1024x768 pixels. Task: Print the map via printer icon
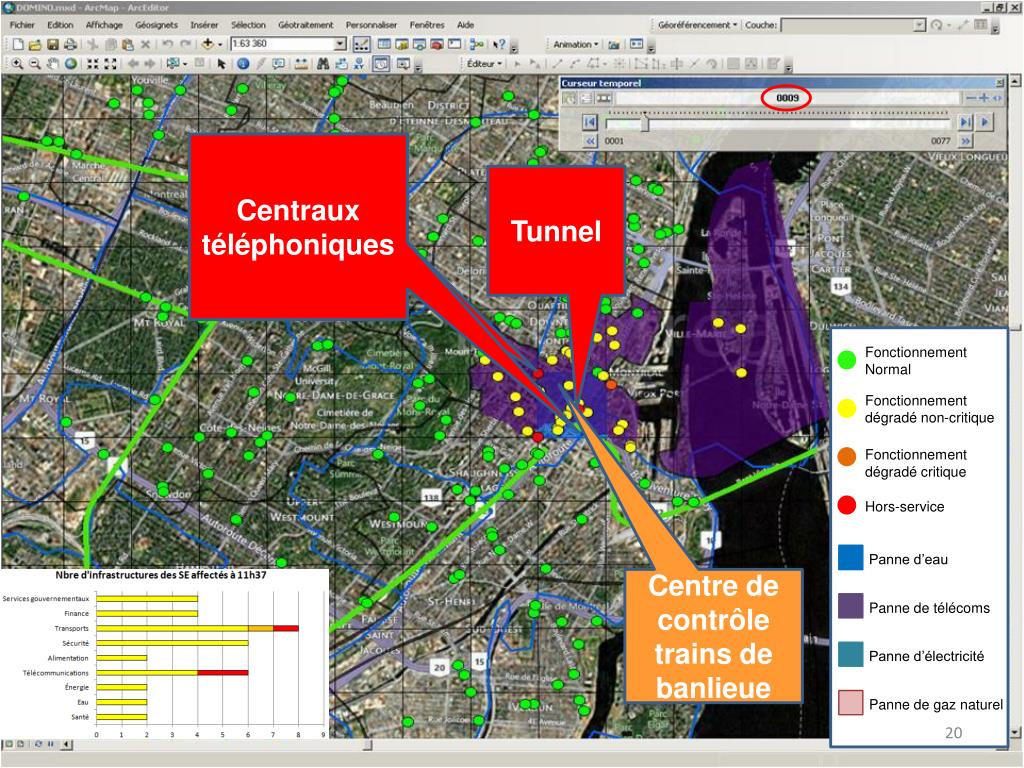coord(70,44)
